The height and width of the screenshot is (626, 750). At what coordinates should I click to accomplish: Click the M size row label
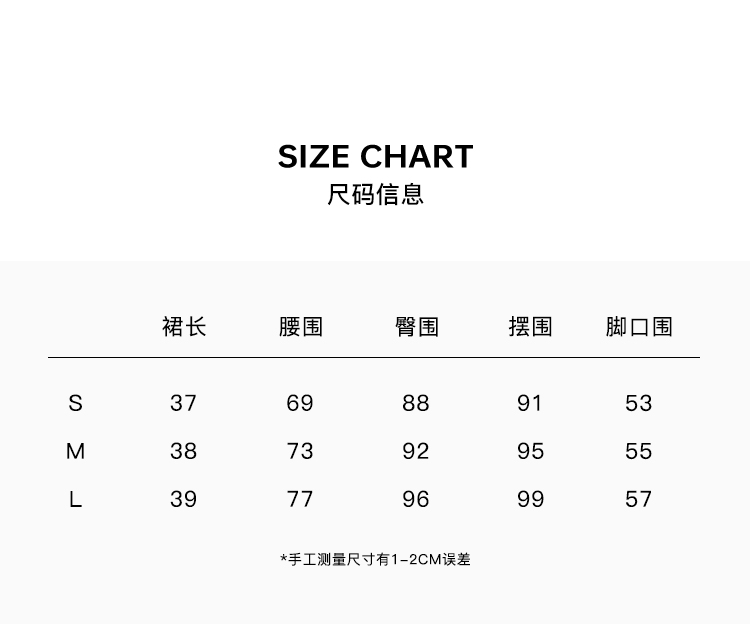[x=75, y=451]
